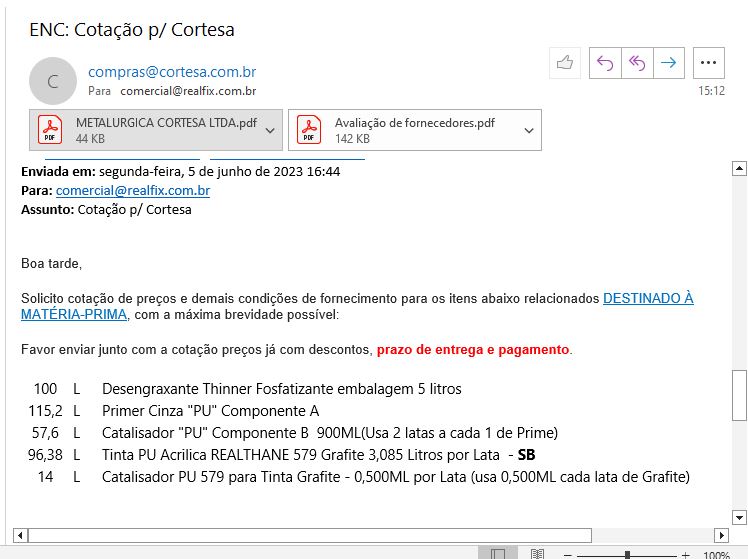
Task: Click the sender avatar circle "C"
Action: click(53, 81)
